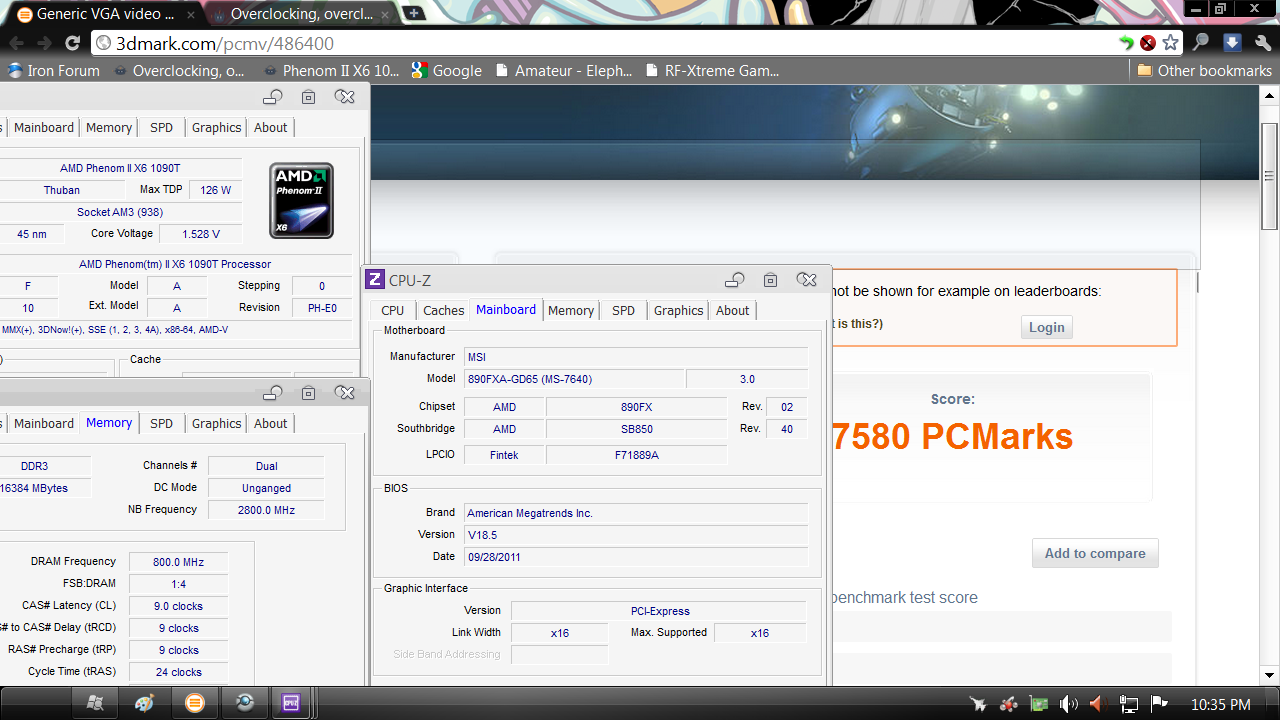Open About tab in front CPU-Z window
Viewport: 1280px width, 720px height.
(732, 311)
